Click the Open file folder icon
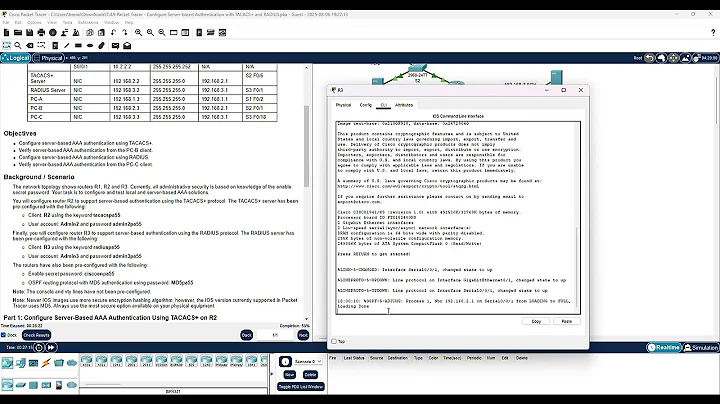720x404 pixels. [18, 33]
